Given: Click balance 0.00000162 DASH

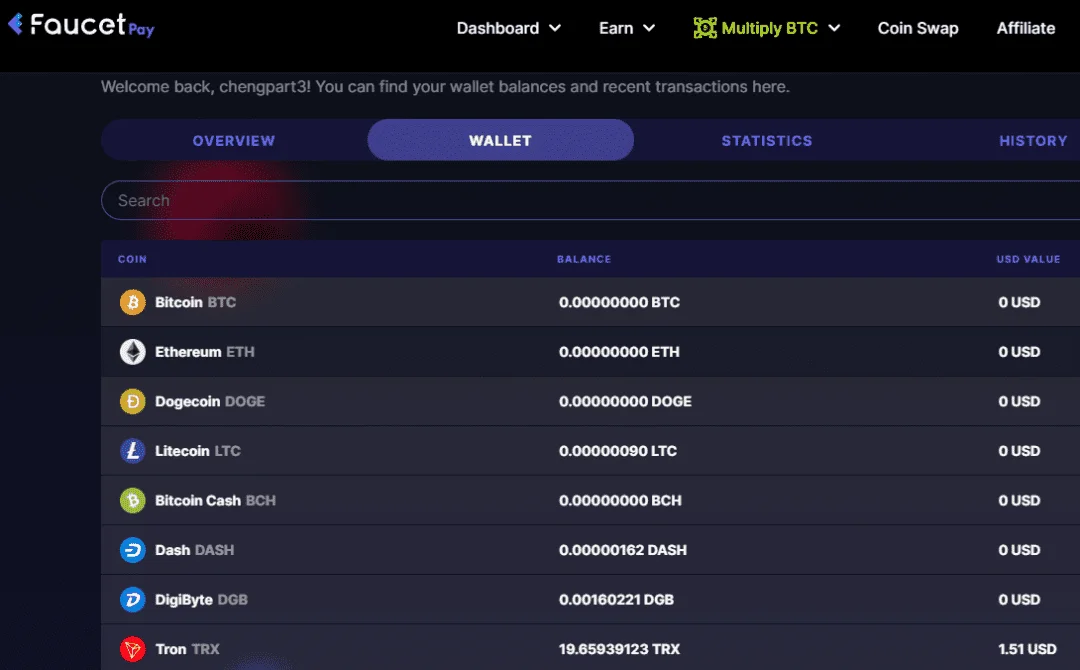Looking at the screenshot, I should click(623, 550).
